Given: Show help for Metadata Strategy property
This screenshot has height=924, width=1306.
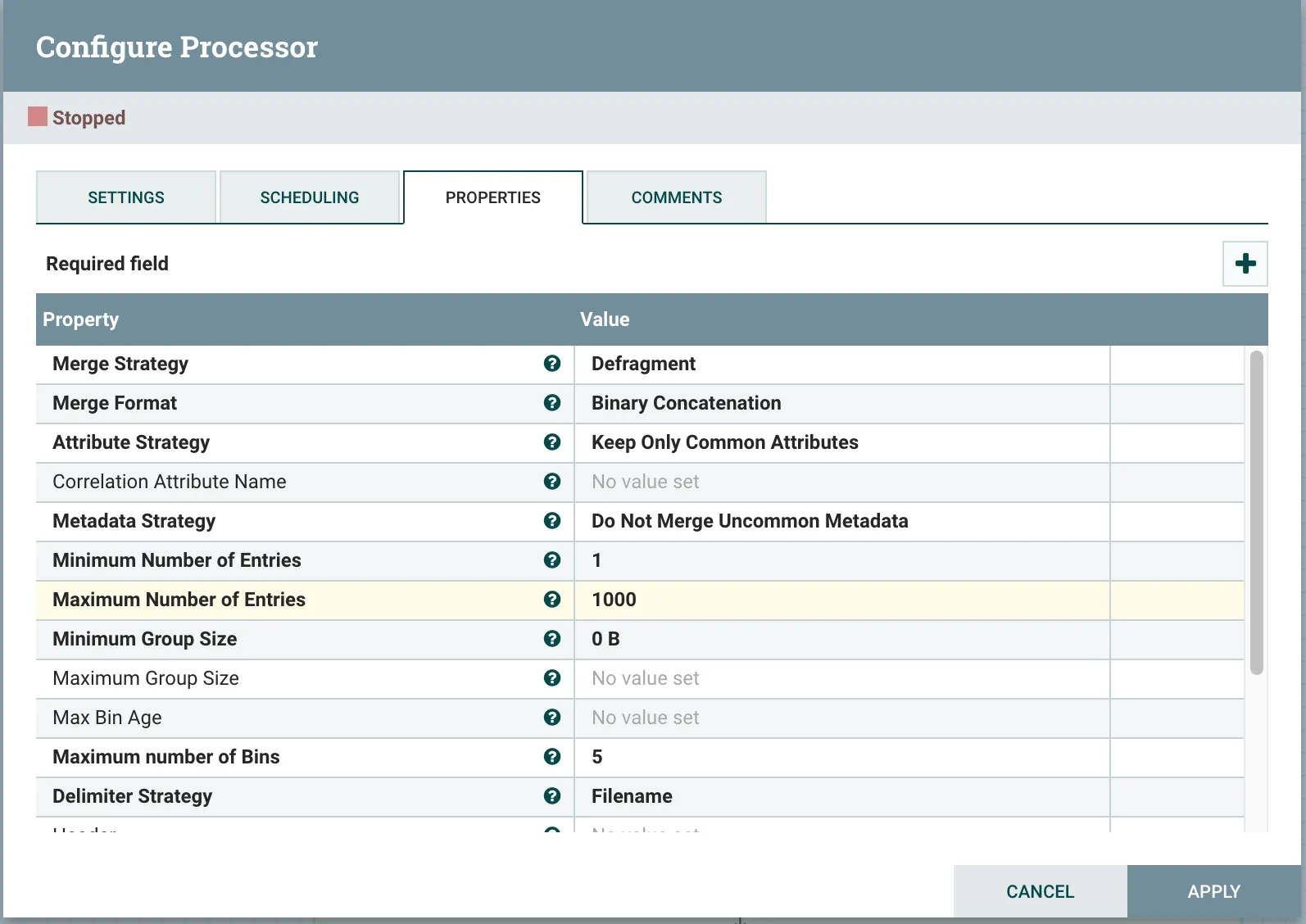Looking at the screenshot, I should (552, 521).
